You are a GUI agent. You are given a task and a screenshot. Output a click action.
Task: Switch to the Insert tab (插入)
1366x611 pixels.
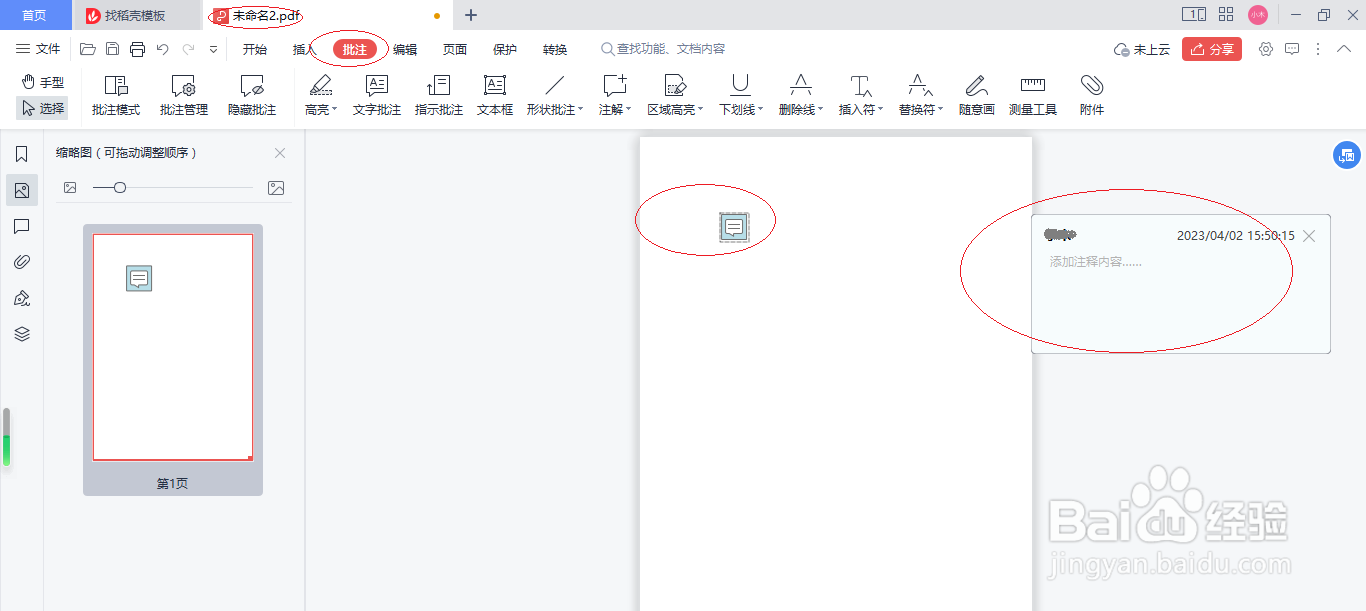tap(304, 49)
